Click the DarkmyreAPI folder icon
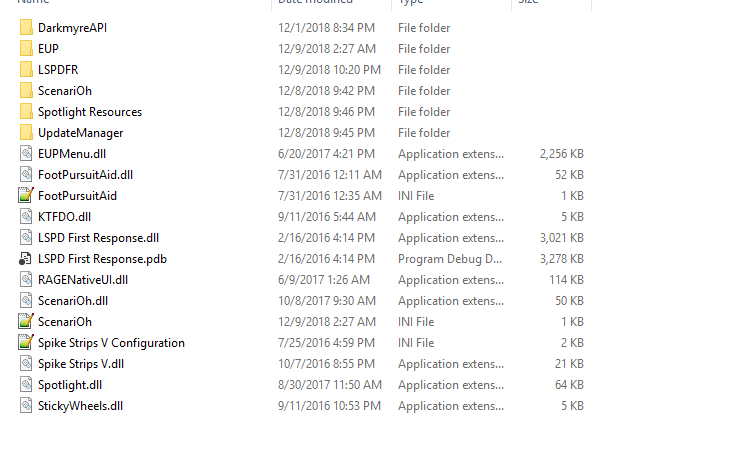Image resolution: width=749 pixels, height=451 pixels. click(26, 28)
